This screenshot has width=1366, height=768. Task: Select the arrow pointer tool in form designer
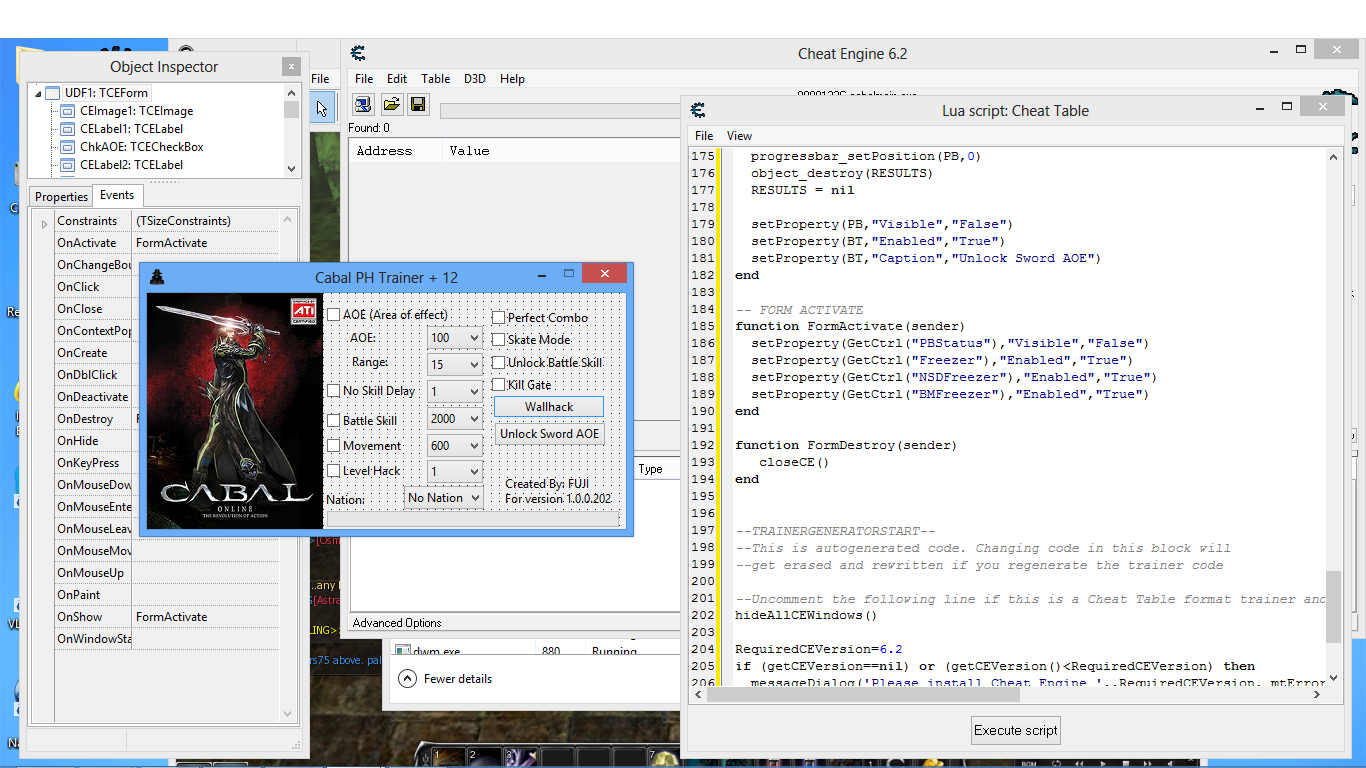coord(322,108)
